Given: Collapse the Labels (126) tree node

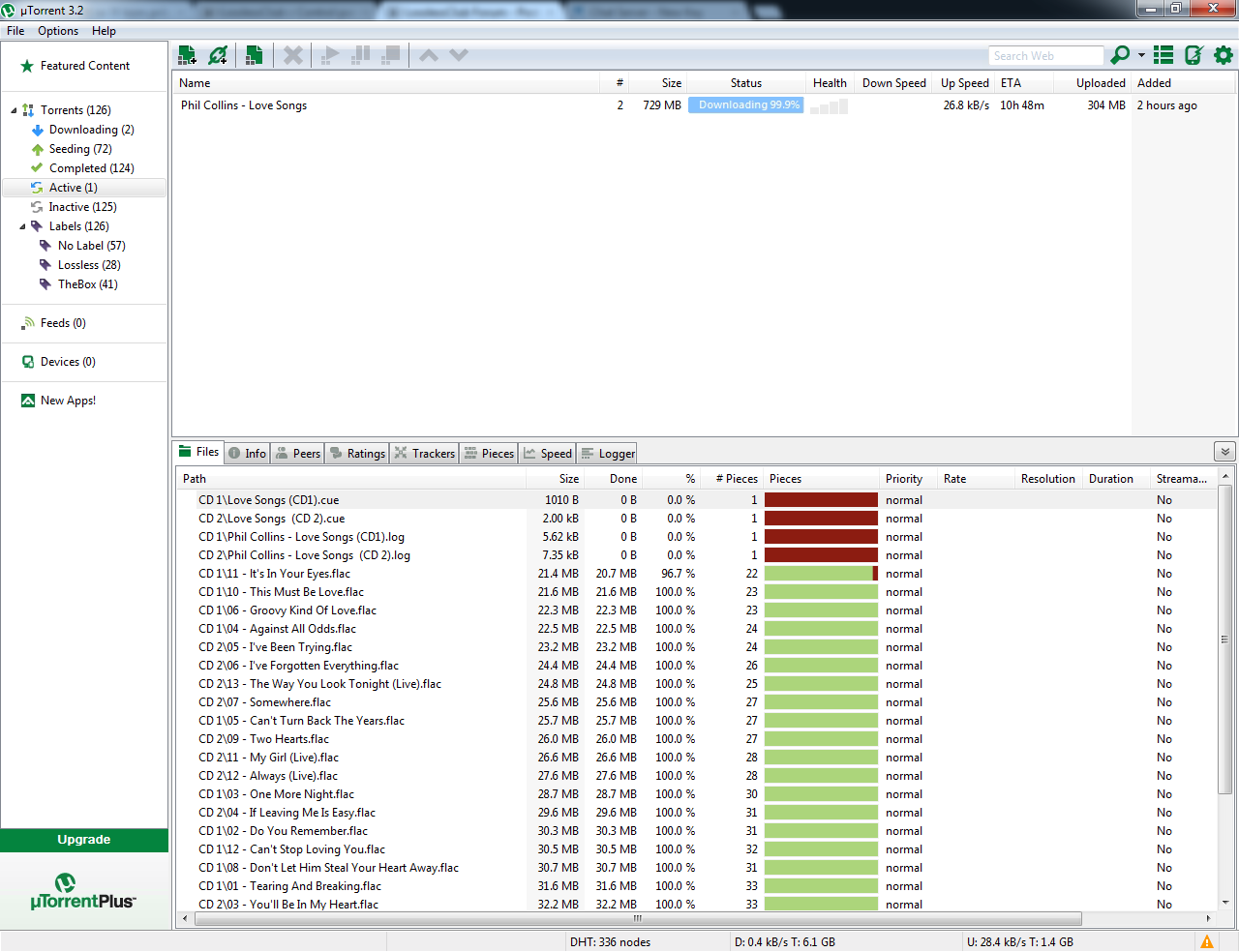Looking at the screenshot, I should [22, 226].
